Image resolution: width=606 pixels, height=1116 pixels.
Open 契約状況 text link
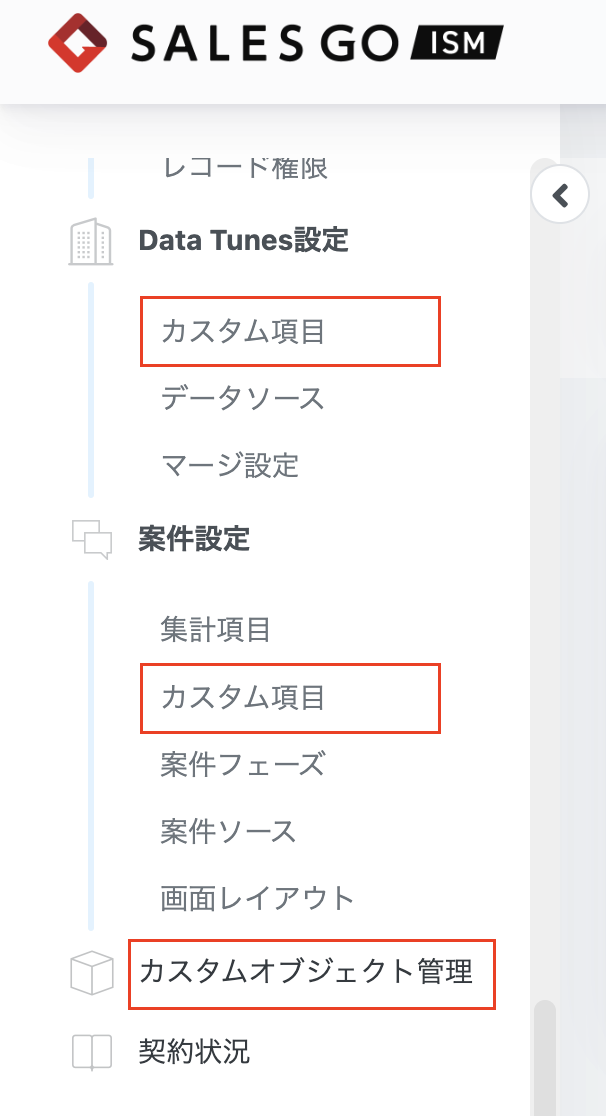pos(194,1051)
